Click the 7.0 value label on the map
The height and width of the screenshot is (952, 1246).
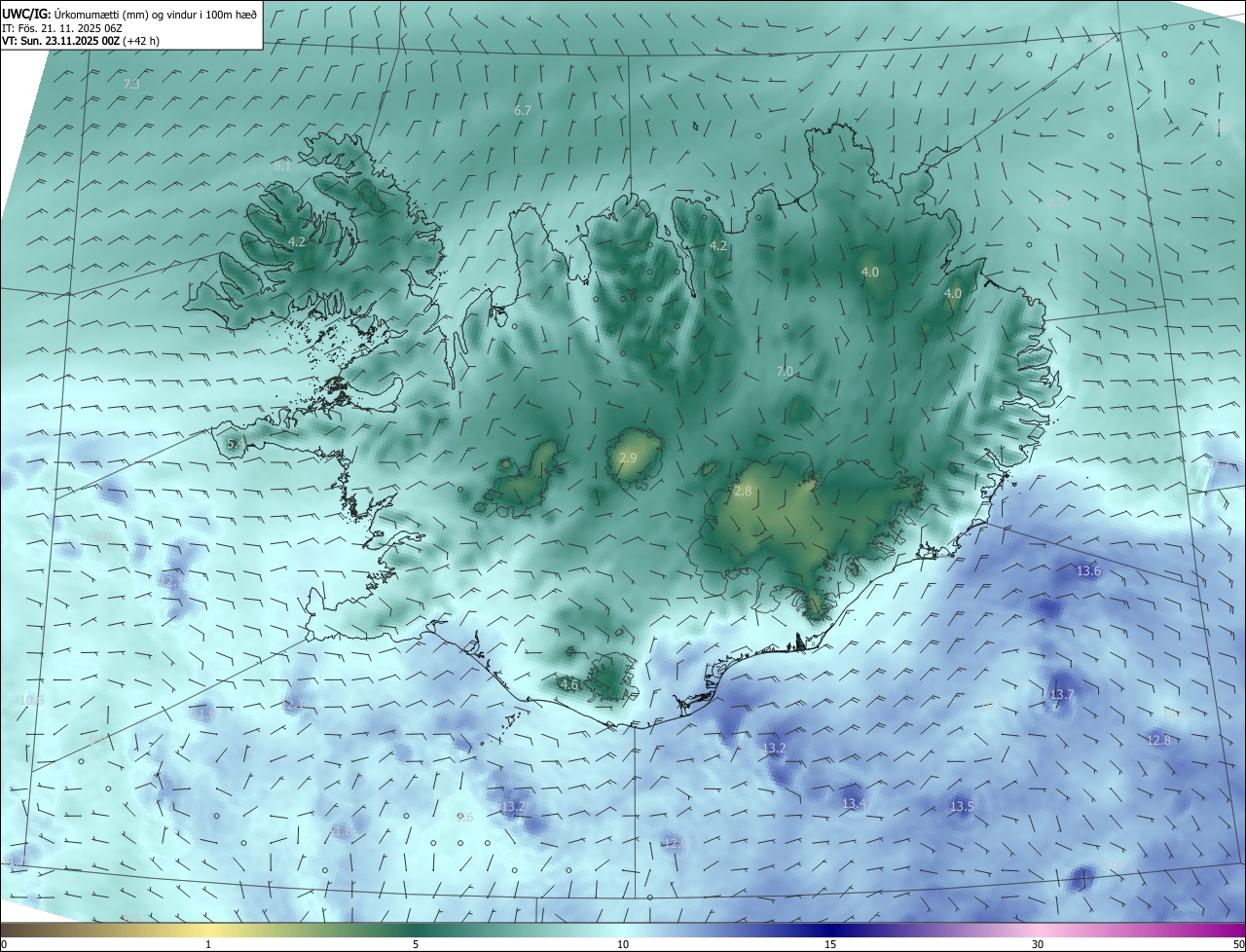785,372
